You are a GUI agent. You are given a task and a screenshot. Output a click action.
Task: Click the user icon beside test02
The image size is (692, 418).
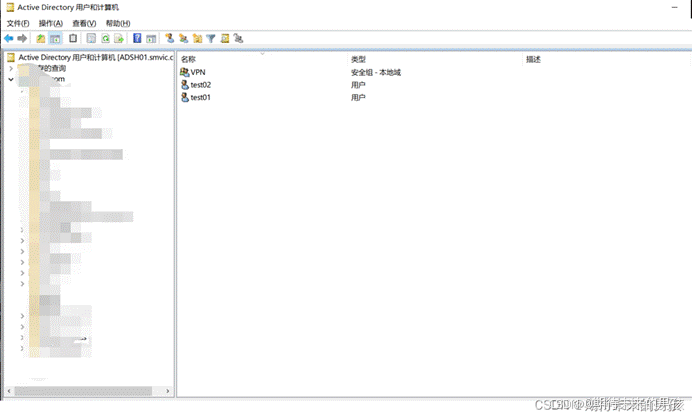click(x=185, y=84)
